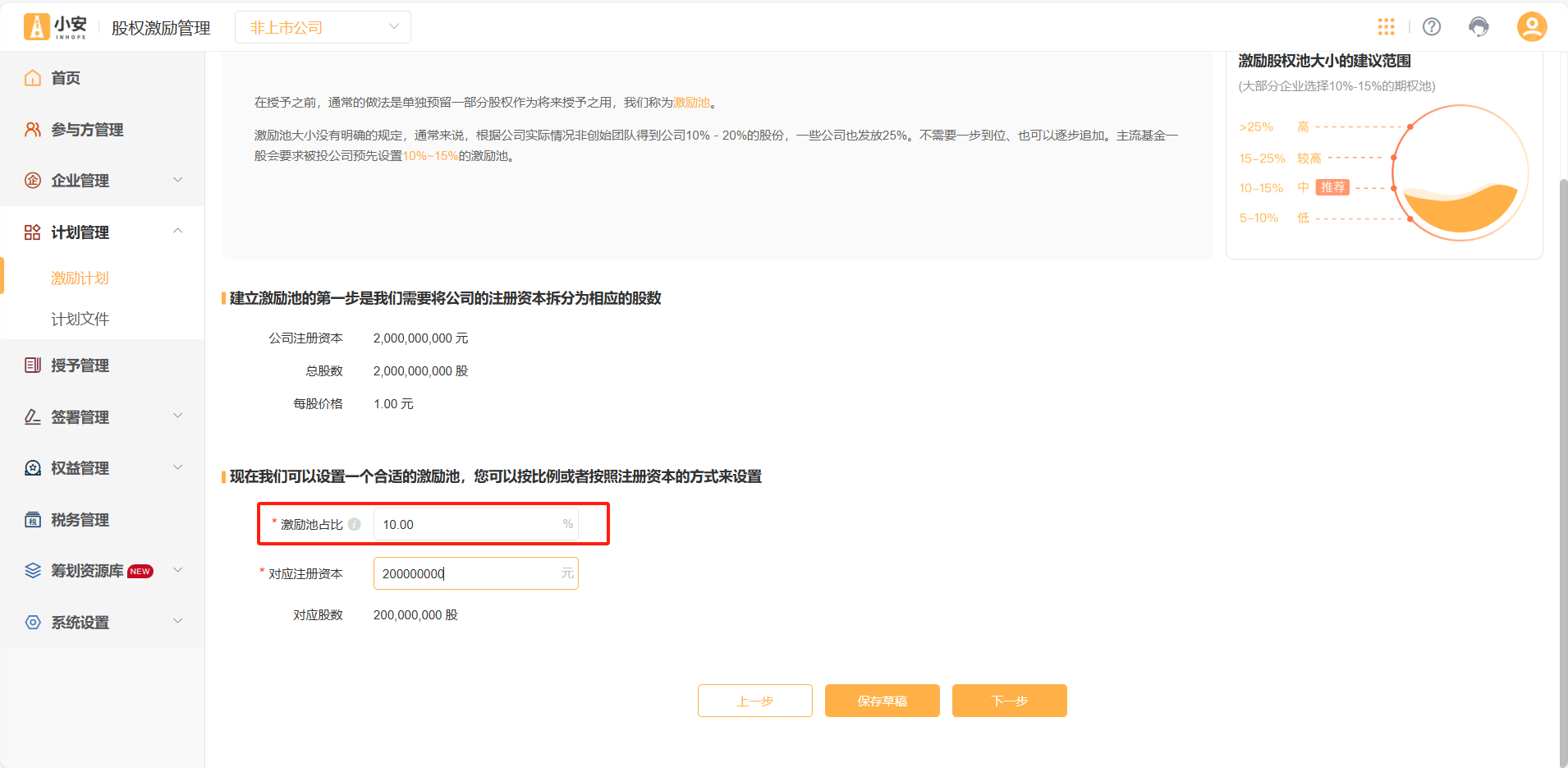Click the info icon beside 激励池占比
Image resolution: width=1568 pixels, height=768 pixels.
(x=355, y=524)
